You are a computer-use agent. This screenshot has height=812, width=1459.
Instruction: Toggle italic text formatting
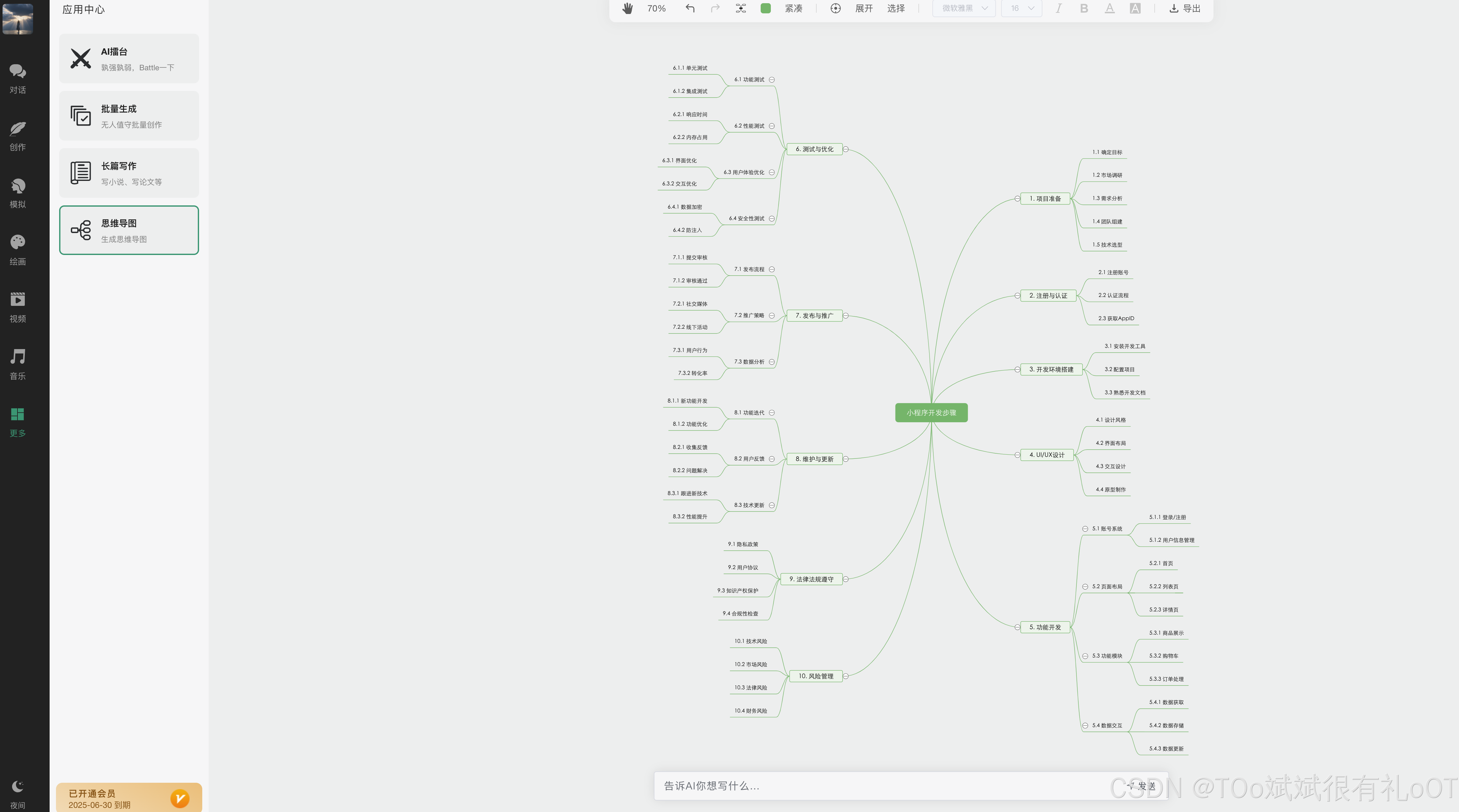pos(1058,9)
